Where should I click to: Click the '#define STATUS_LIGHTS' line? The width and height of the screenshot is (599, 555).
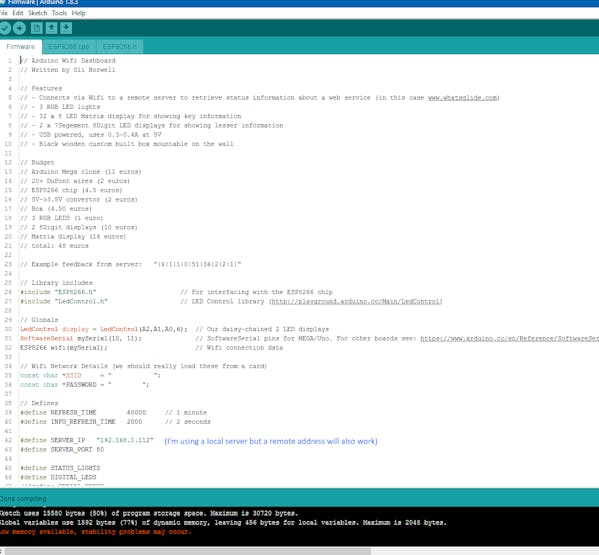click(60, 468)
